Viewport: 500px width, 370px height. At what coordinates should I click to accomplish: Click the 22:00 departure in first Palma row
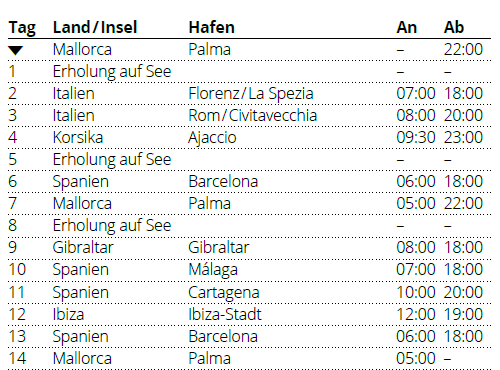click(x=463, y=49)
